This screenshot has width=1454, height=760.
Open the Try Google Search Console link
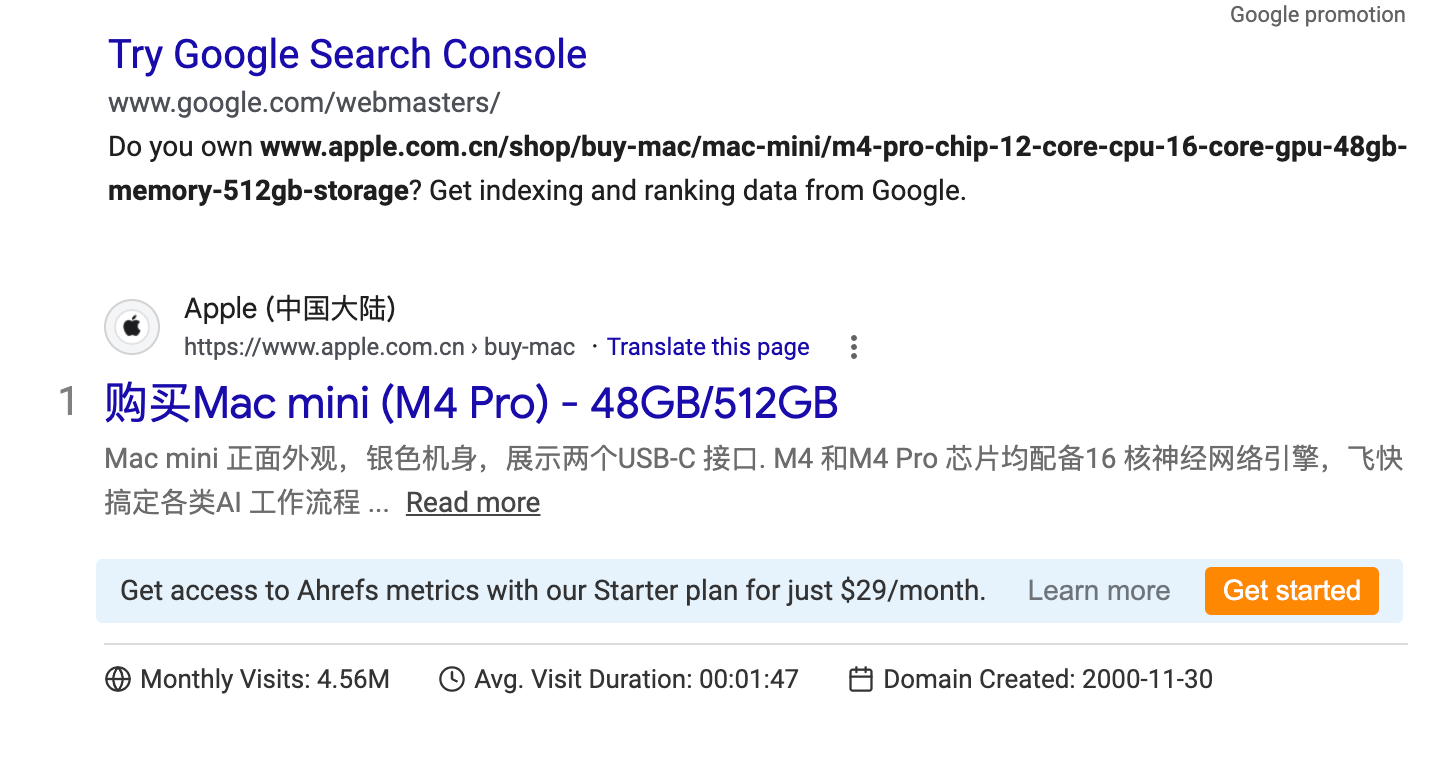point(347,55)
